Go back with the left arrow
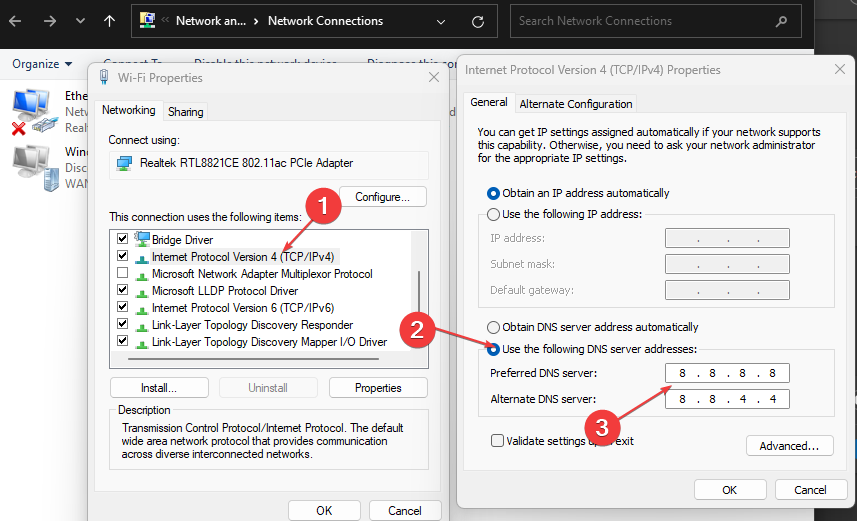 click(x=15, y=21)
